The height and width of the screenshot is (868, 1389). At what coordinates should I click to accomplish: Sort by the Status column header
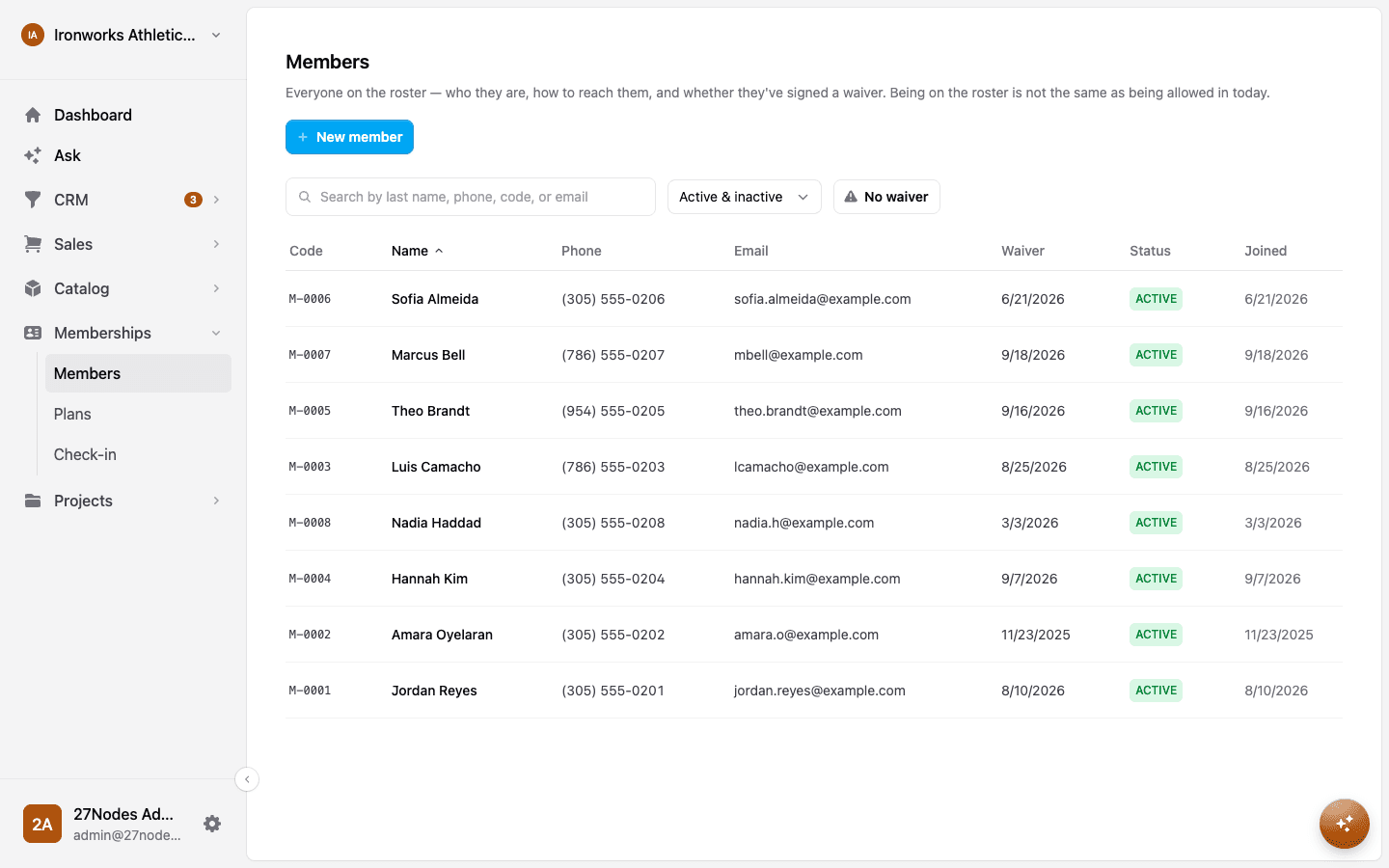pos(1150,251)
